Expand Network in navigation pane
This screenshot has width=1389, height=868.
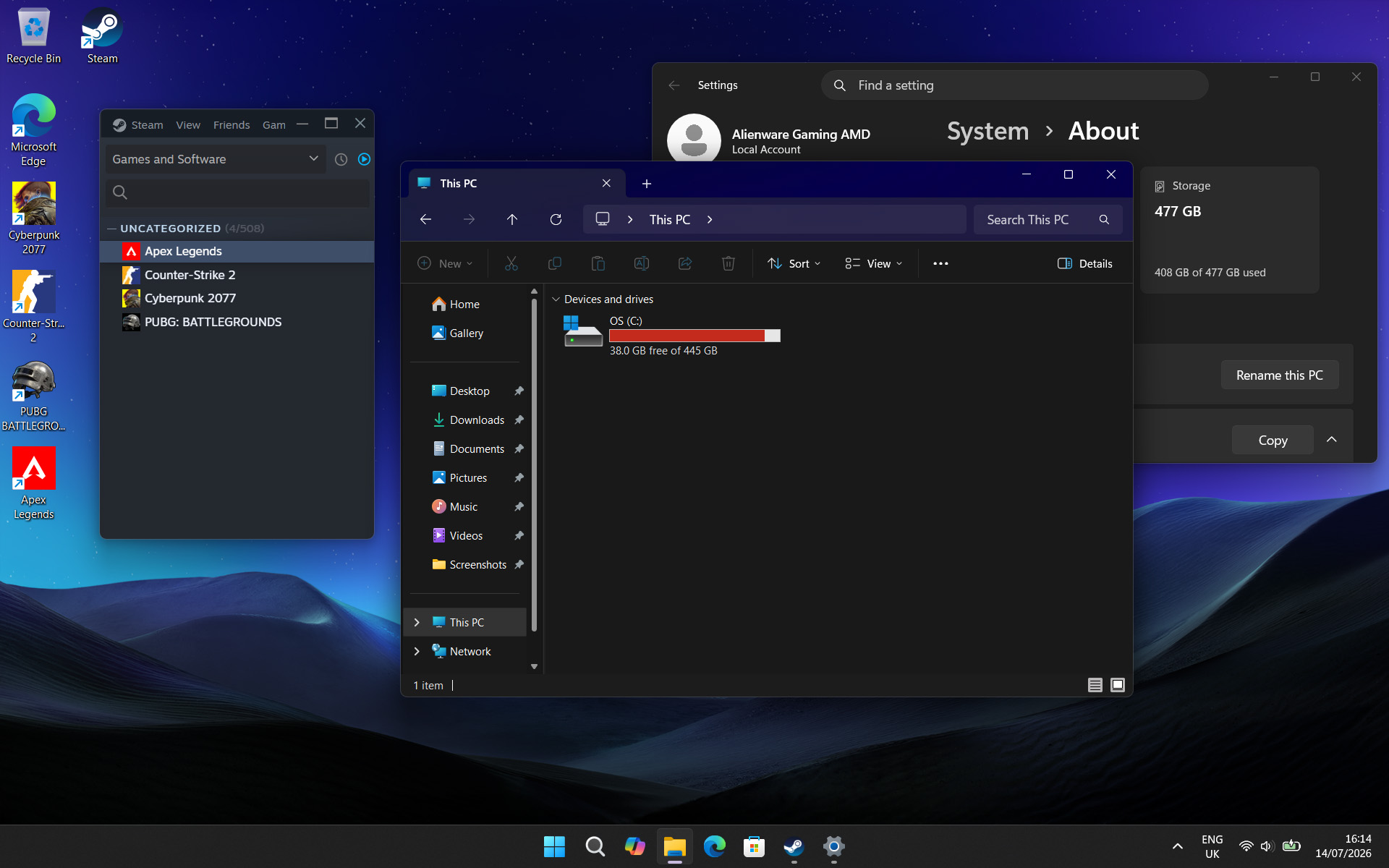417,652
